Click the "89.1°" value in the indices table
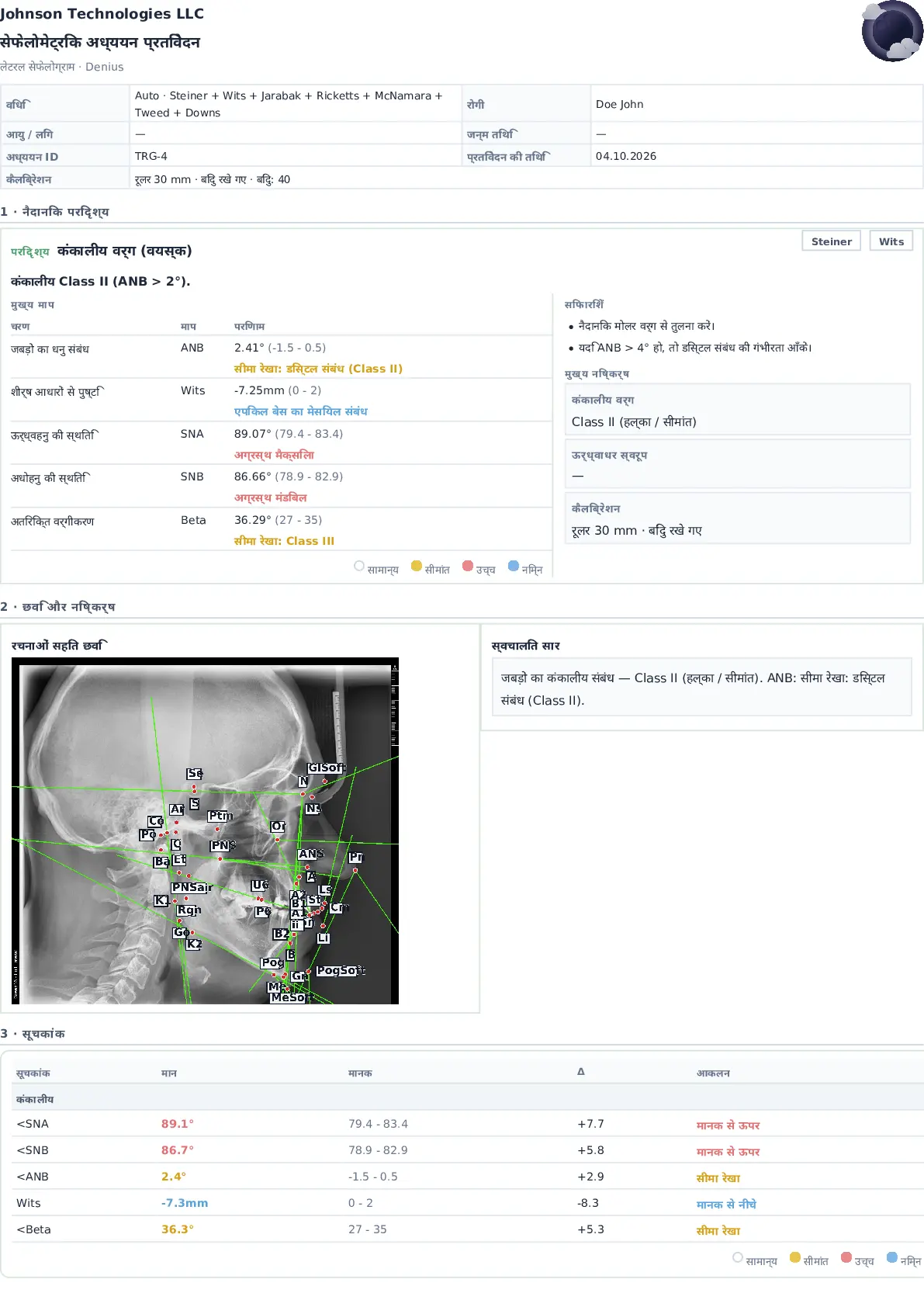924x1307 pixels. coord(178,1124)
